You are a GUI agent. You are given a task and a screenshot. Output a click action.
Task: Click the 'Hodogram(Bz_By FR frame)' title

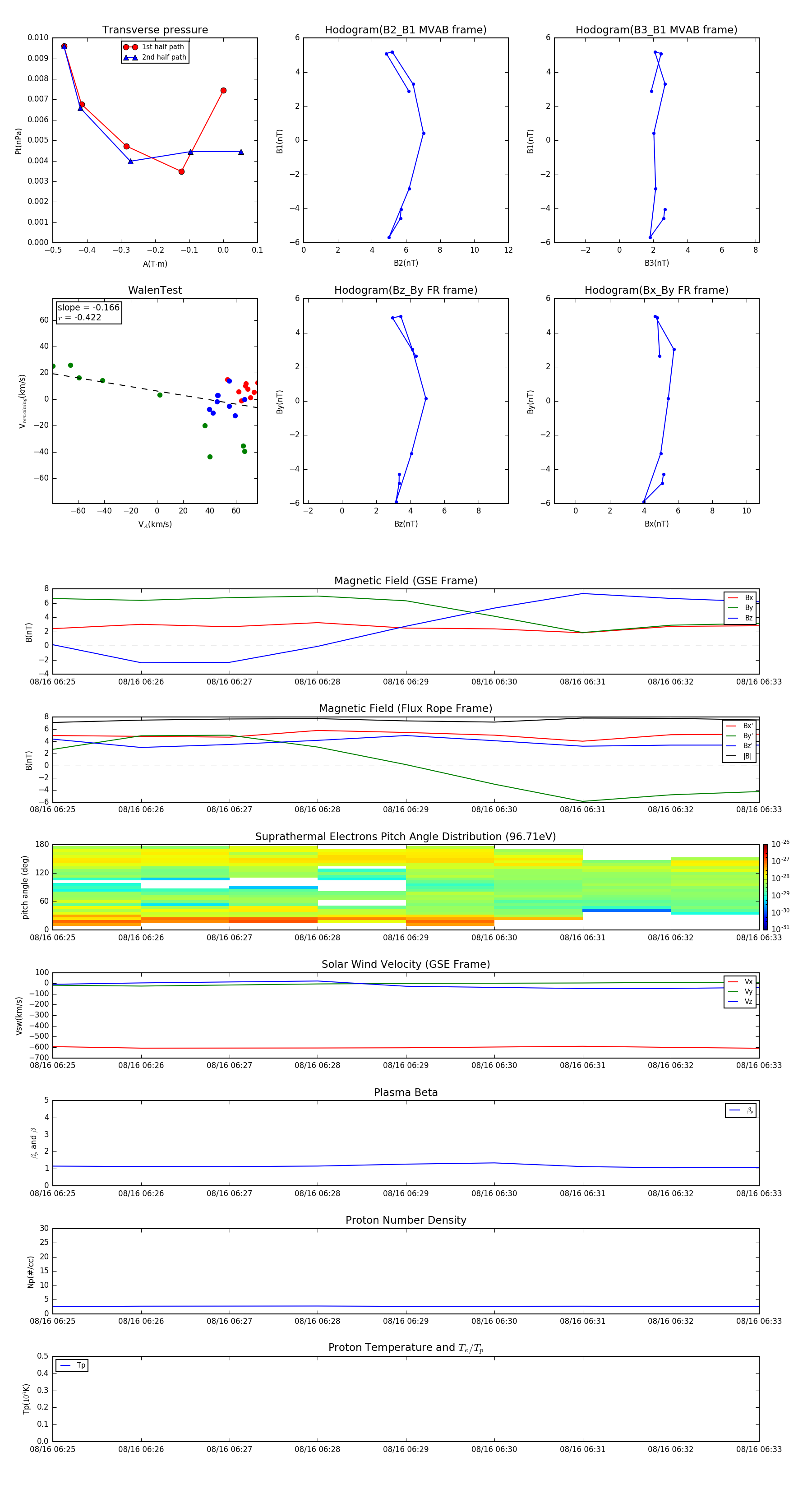(x=406, y=290)
